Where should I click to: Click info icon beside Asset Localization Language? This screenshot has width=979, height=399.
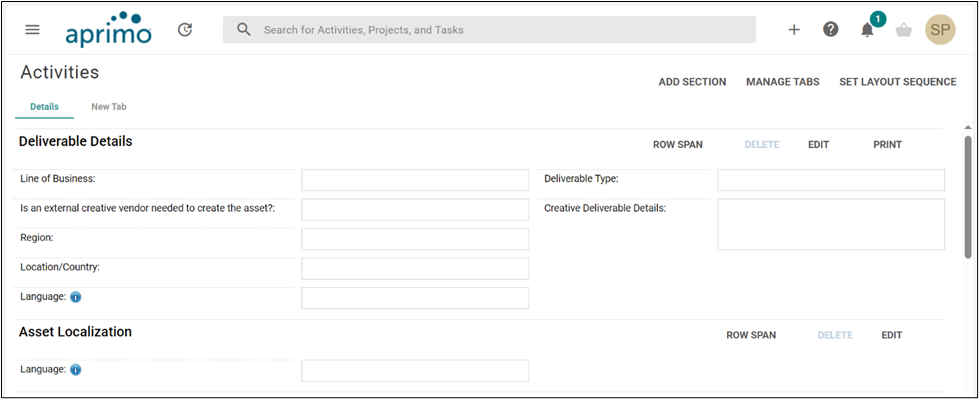(x=76, y=370)
